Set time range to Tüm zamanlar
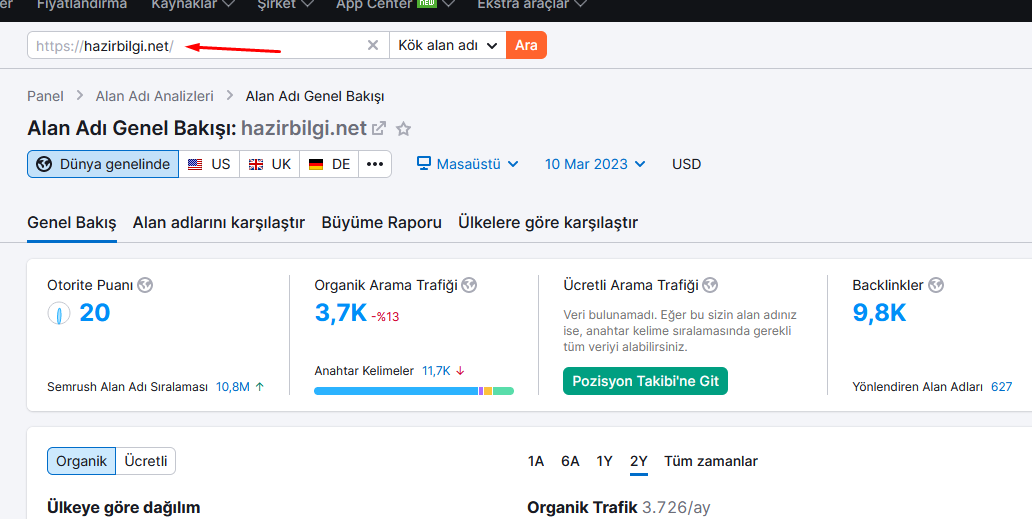 tap(711, 461)
